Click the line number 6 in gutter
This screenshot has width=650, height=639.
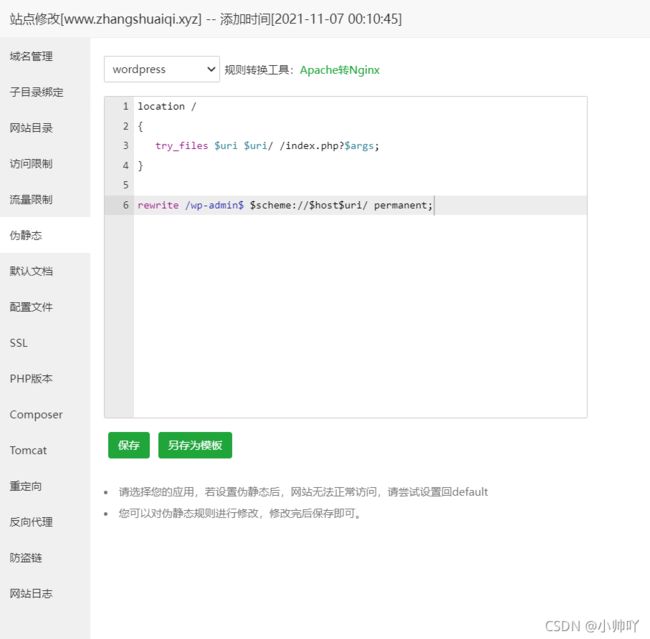(126, 205)
